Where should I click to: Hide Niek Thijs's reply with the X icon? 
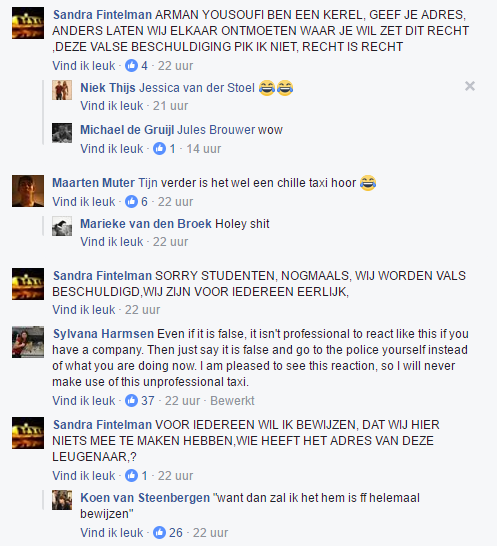[470, 86]
